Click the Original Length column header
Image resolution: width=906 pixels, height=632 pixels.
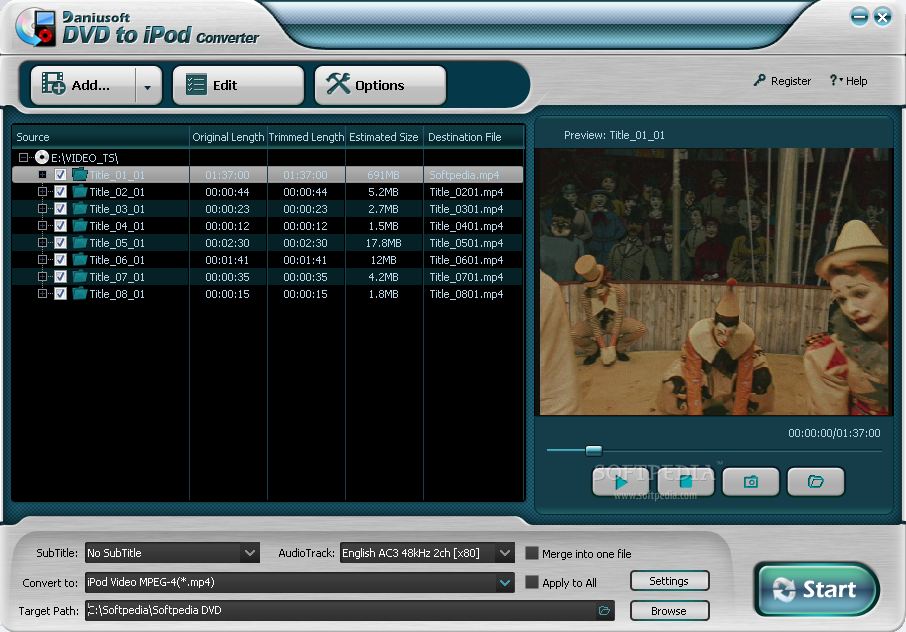coord(228,137)
